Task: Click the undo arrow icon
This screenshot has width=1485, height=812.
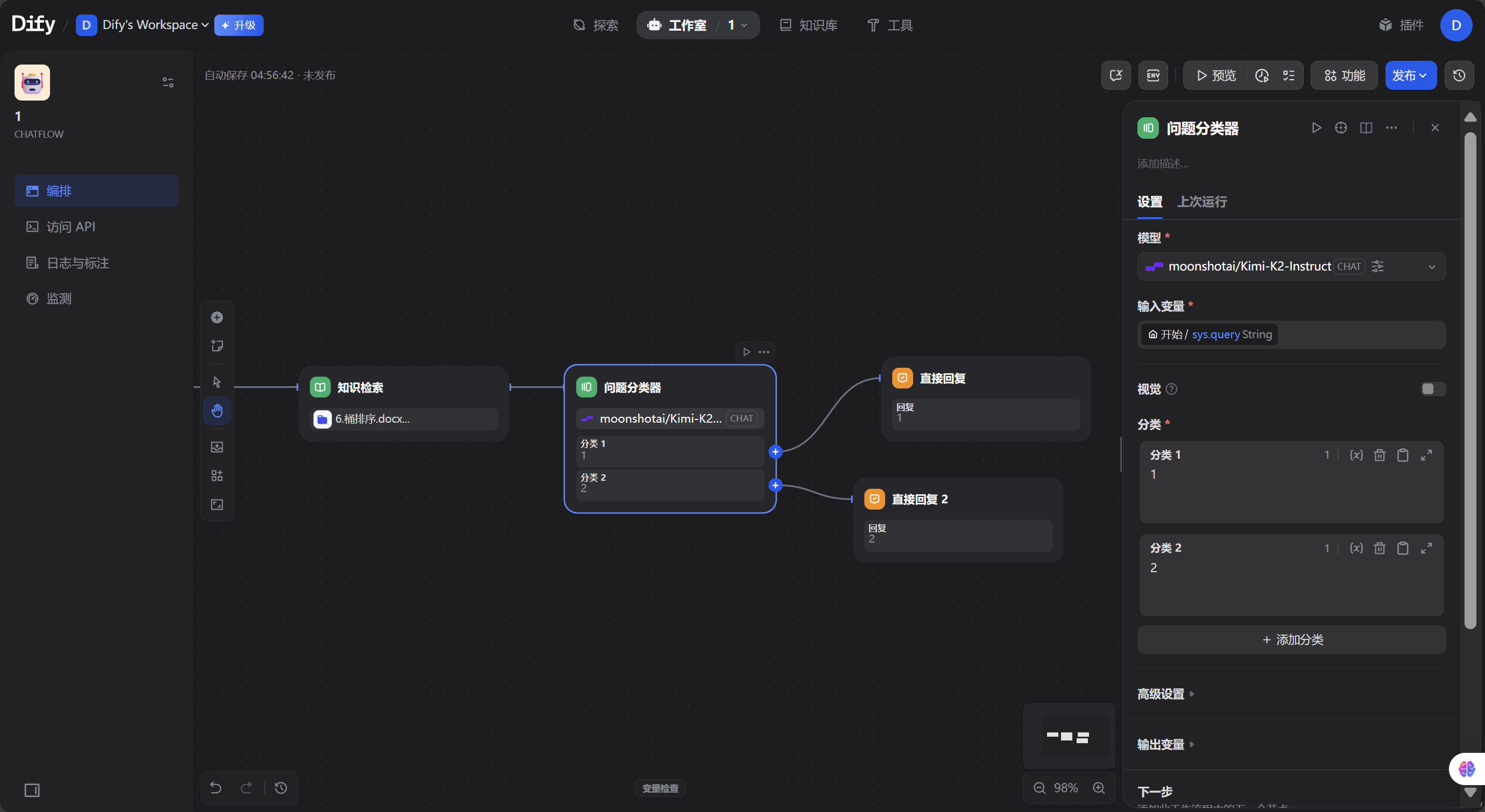Action: [x=216, y=788]
